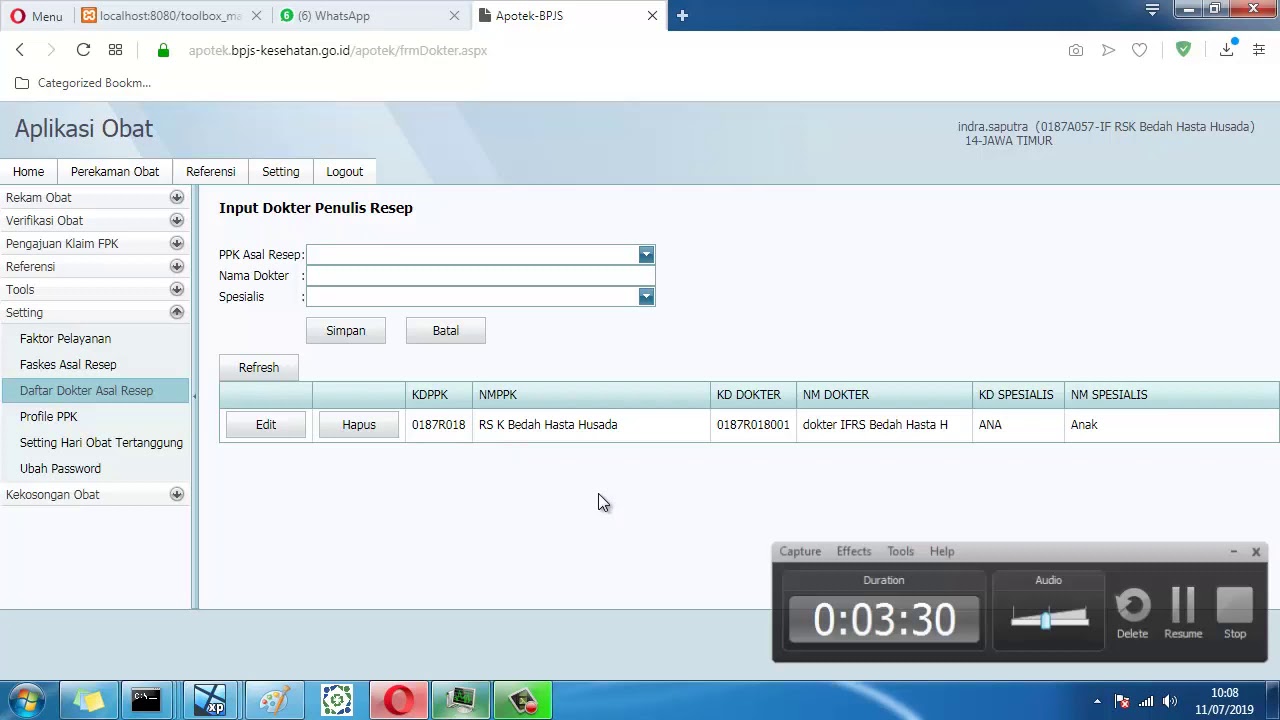Take a snapshot with the camera icon

(x=1075, y=50)
